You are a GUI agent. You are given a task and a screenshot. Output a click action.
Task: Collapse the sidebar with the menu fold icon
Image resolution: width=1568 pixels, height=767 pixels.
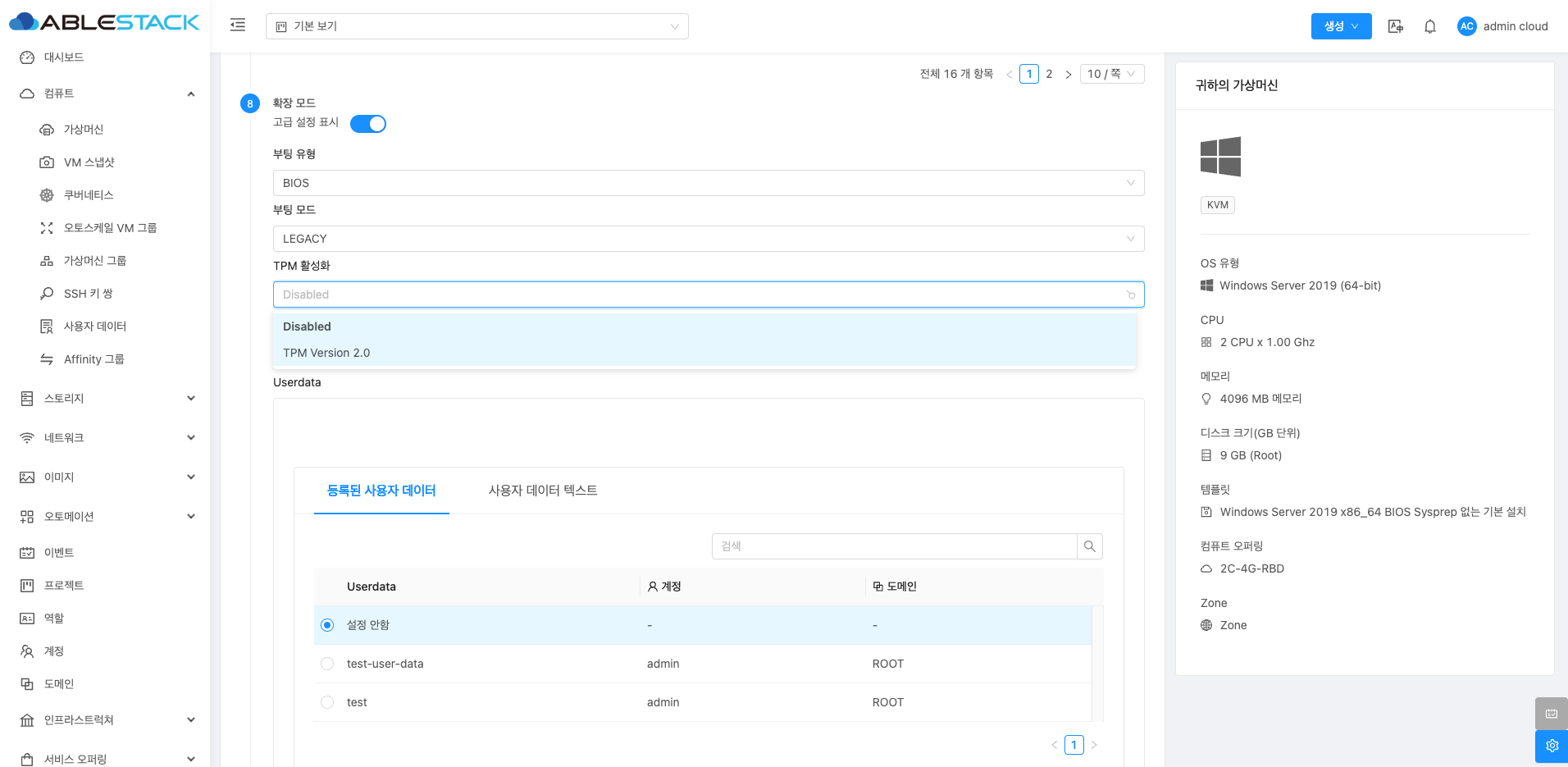(238, 25)
